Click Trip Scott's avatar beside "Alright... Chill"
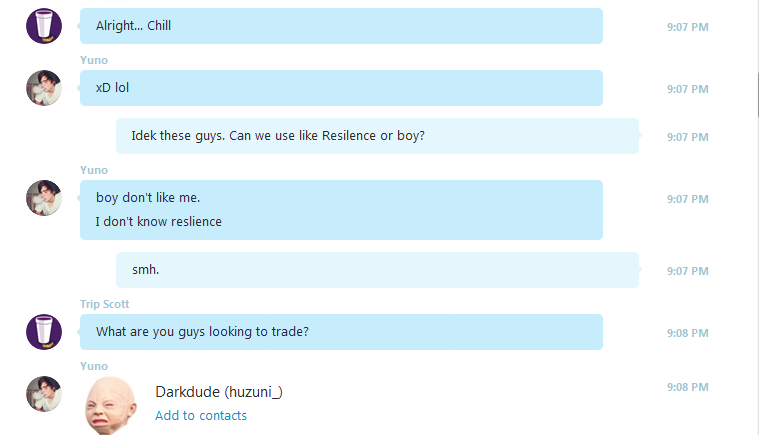The width and height of the screenshot is (759, 435). [x=44, y=26]
